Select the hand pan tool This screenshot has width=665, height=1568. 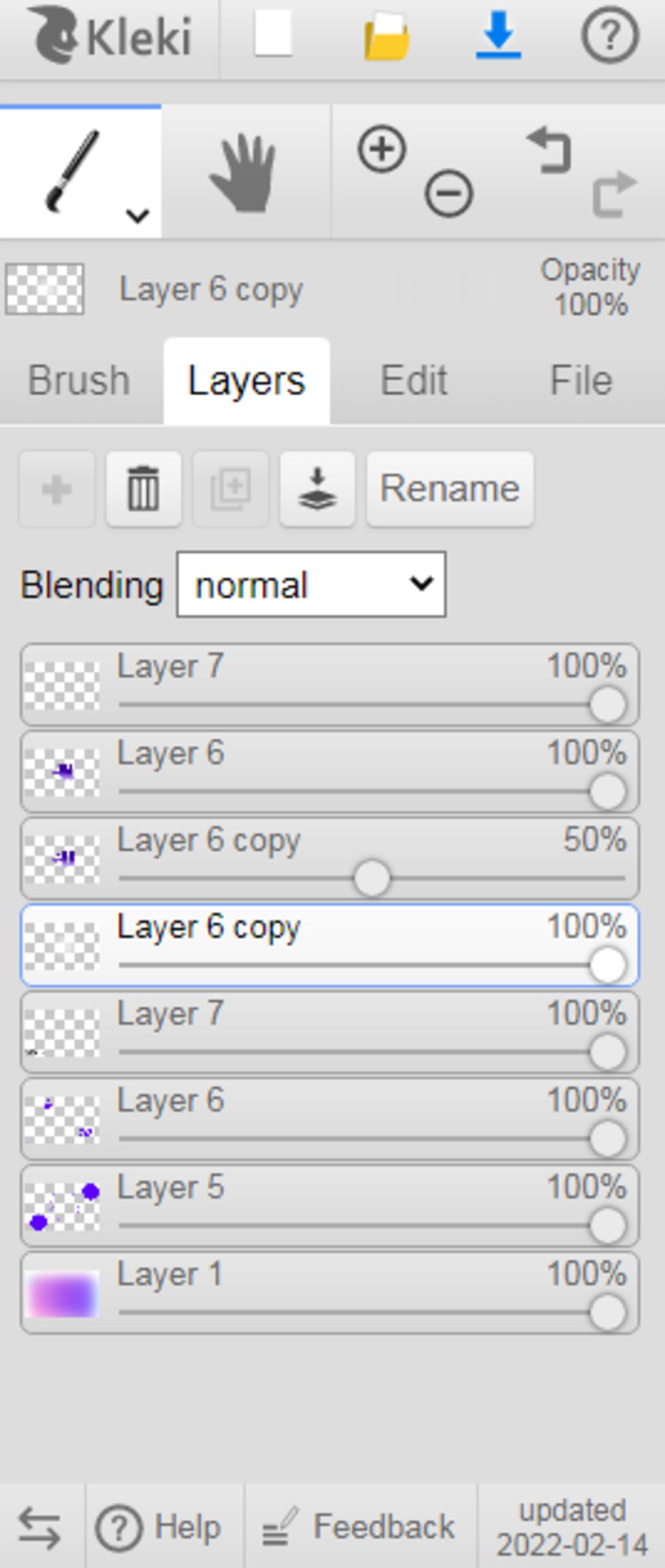244,174
